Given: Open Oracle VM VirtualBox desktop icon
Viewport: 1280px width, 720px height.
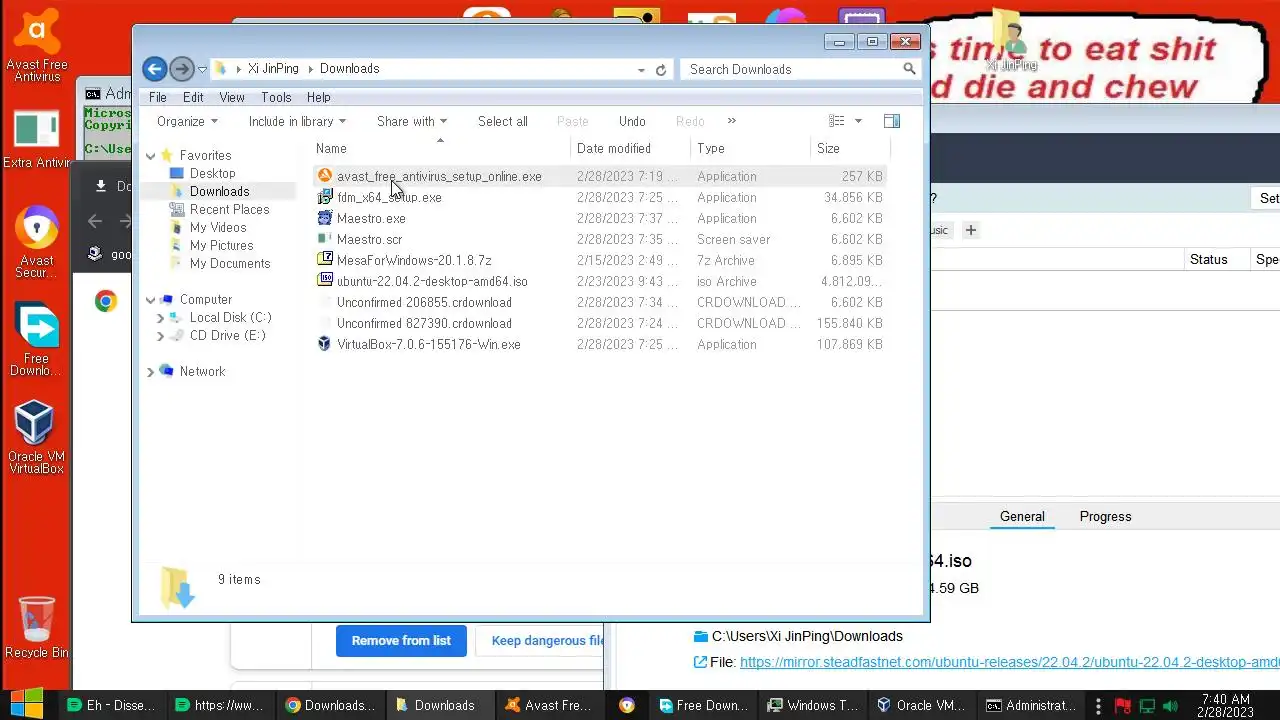Looking at the screenshot, I should pos(37,437).
